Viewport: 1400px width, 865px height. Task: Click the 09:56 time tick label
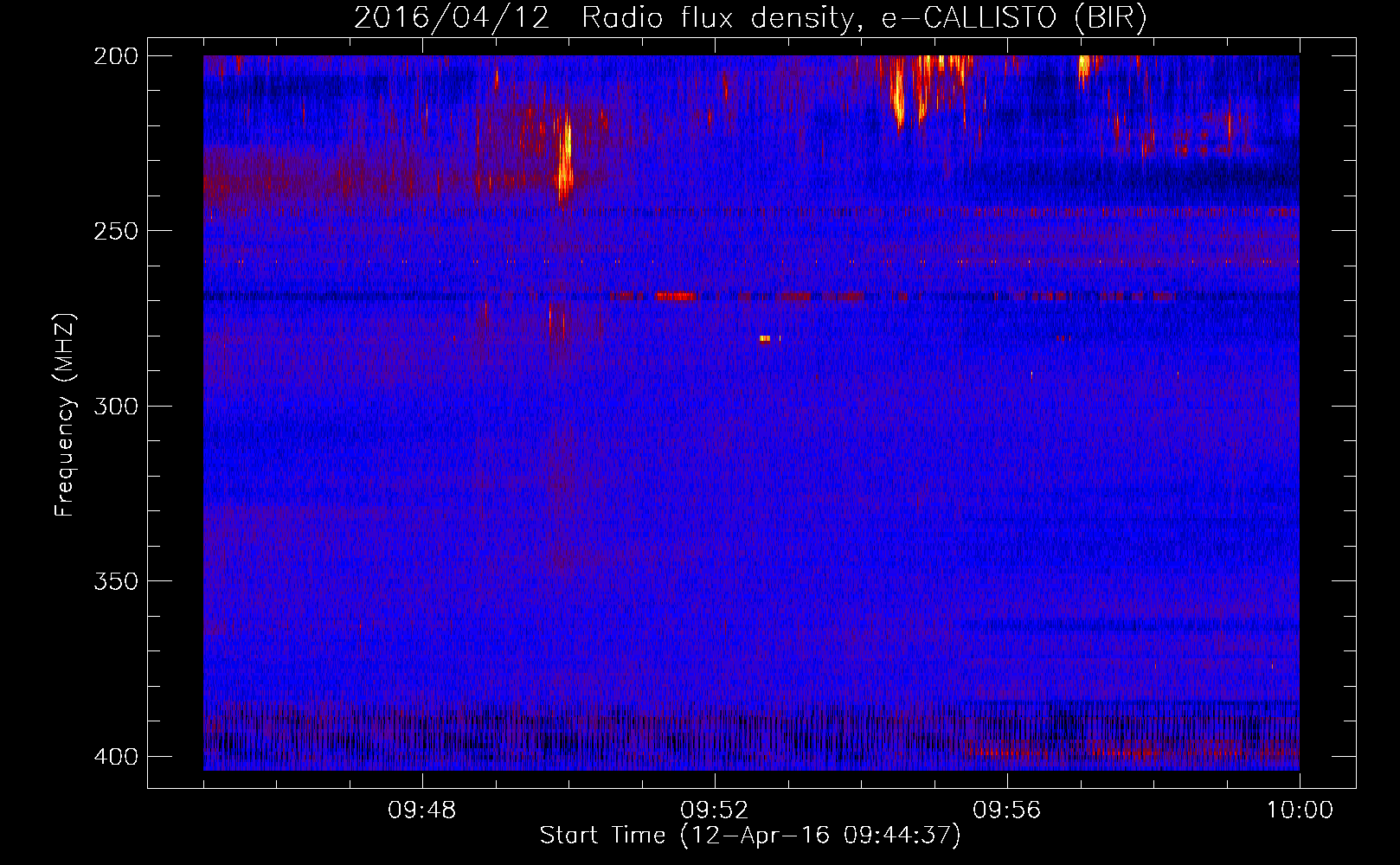1006,811
